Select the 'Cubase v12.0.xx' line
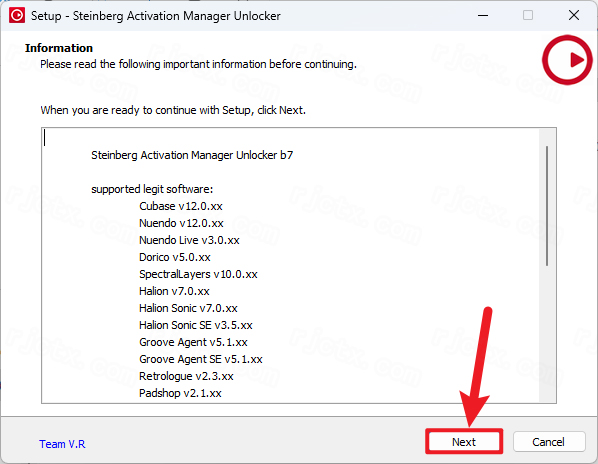The height and width of the screenshot is (464, 598). click(x=181, y=206)
